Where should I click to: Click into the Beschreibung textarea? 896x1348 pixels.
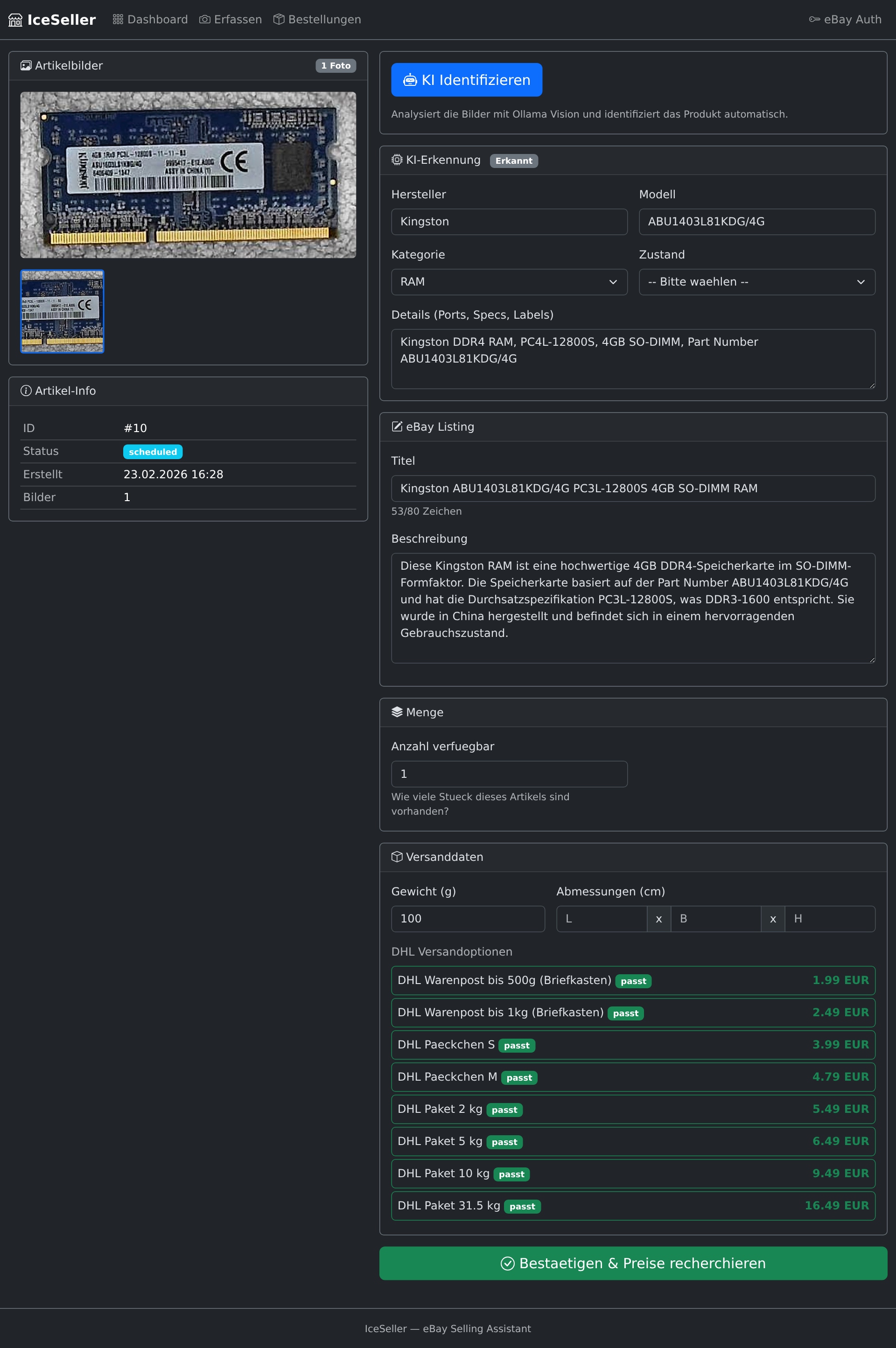pos(633,608)
